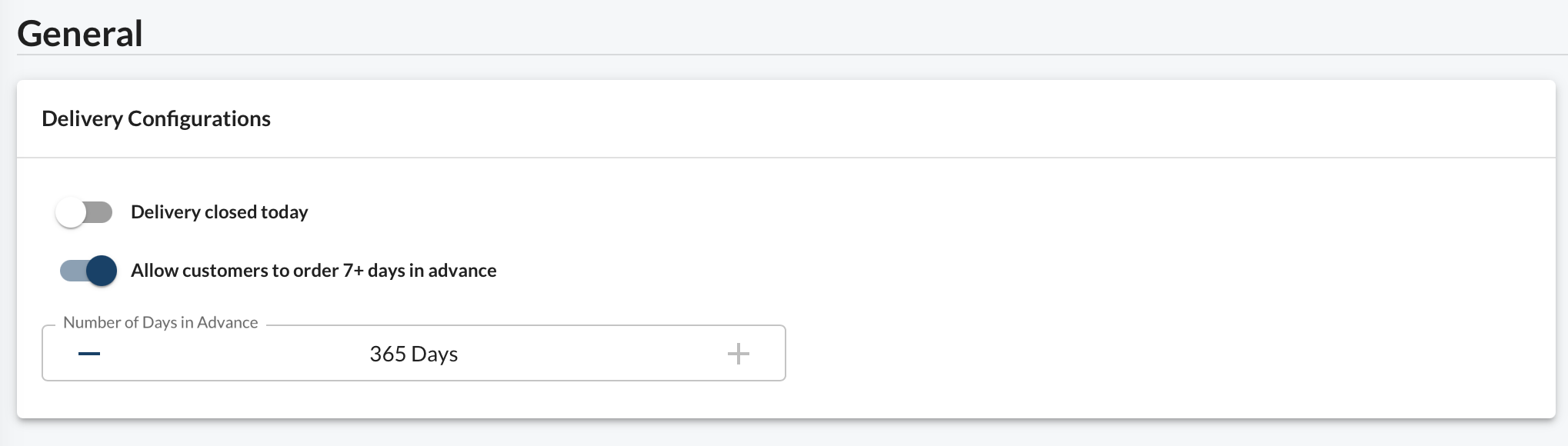This screenshot has height=446, width=1568.
Task: Click the dark blue knob of advance-order switch
Action: 102,271
